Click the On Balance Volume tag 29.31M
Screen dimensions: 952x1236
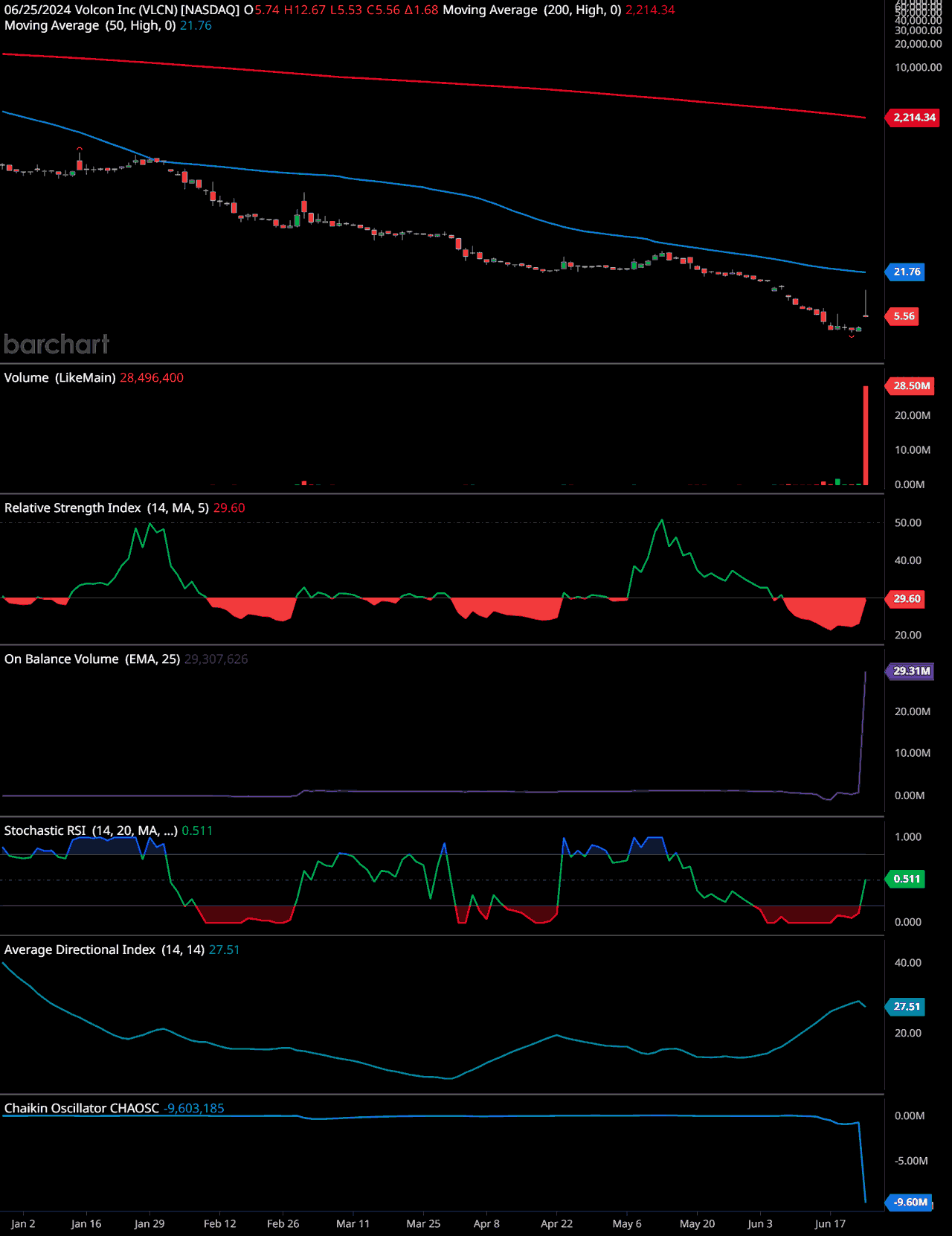tap(911, 671)
